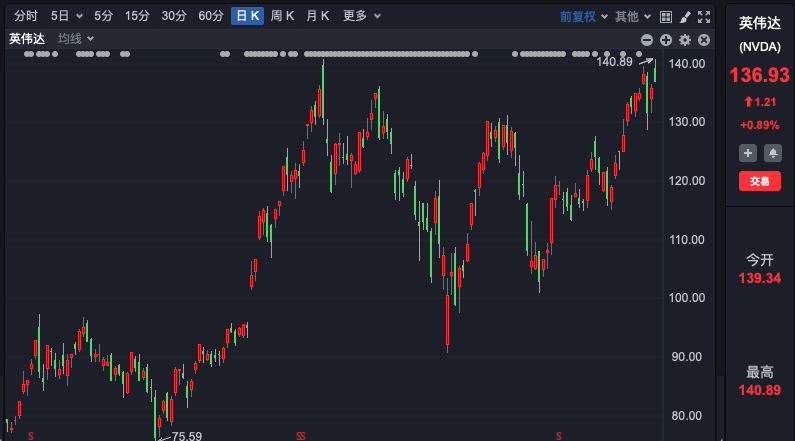Switch to 分时 intraday view
795x441 pixels.
tap(26, 16)
